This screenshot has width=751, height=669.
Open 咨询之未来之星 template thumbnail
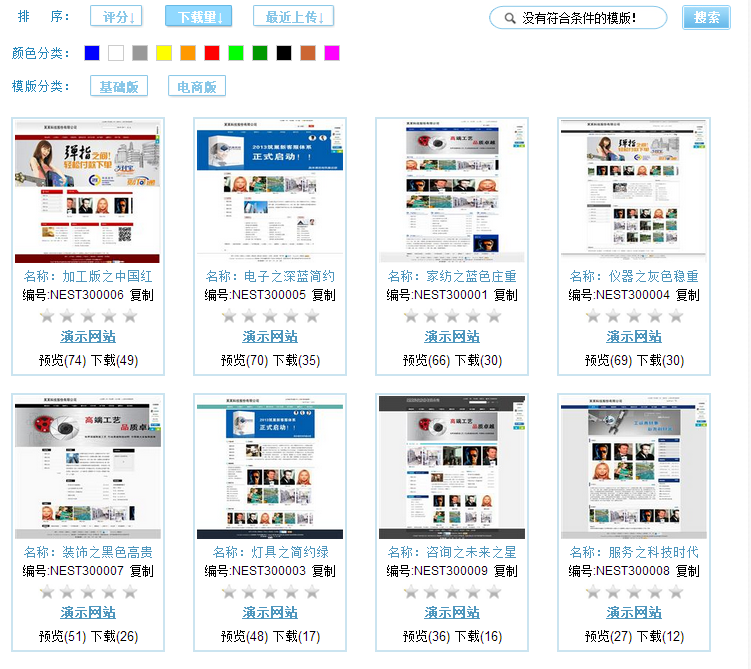tap(452, 467)
